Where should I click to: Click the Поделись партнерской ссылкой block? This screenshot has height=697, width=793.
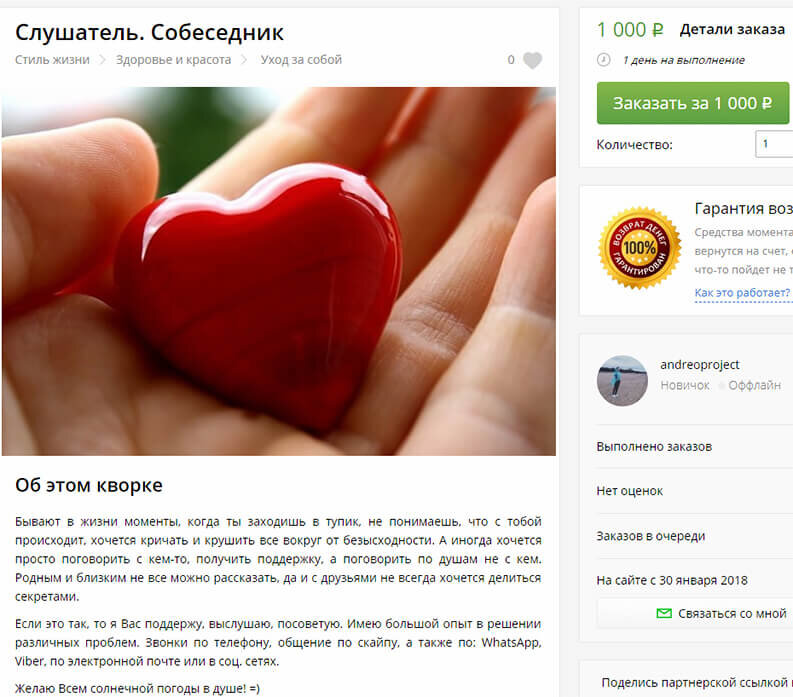(x=697, y=683)
